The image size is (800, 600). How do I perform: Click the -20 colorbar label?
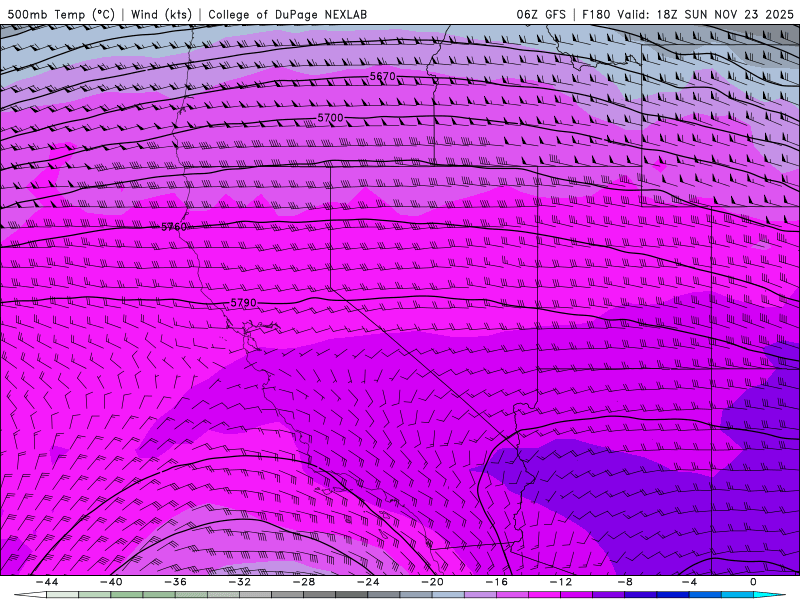click(x=432, y=582)
